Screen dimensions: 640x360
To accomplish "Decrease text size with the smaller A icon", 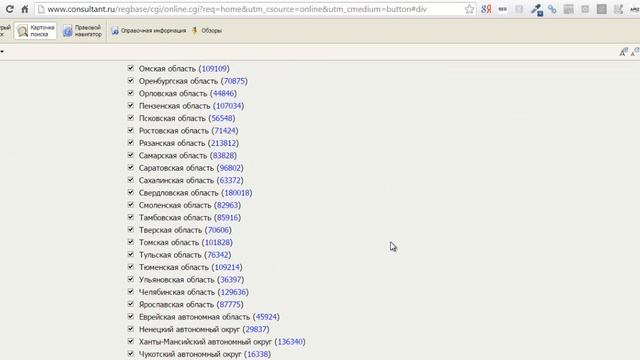I will [636, 52].
